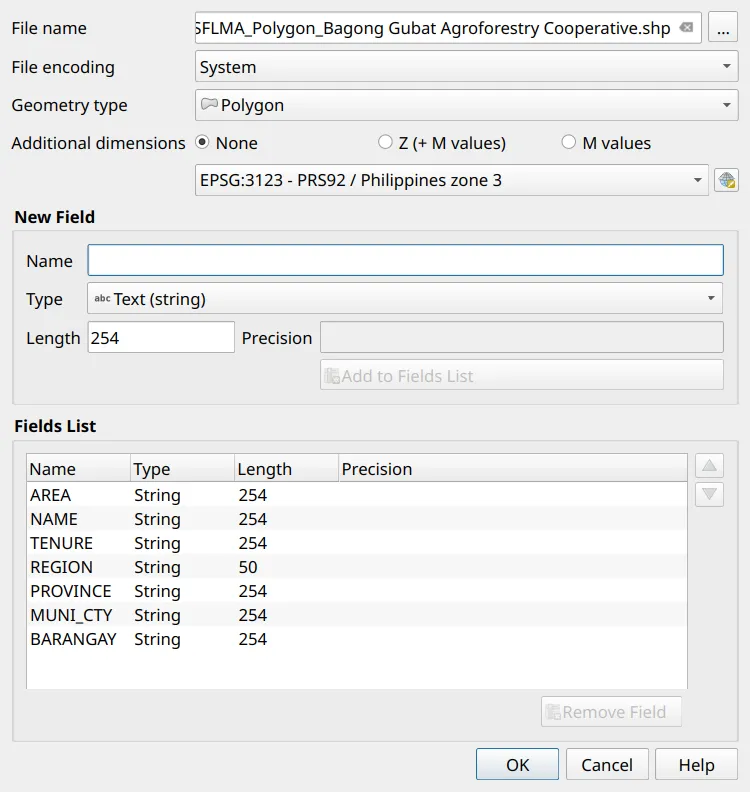Click the Remove Field button

pos(611,712)
